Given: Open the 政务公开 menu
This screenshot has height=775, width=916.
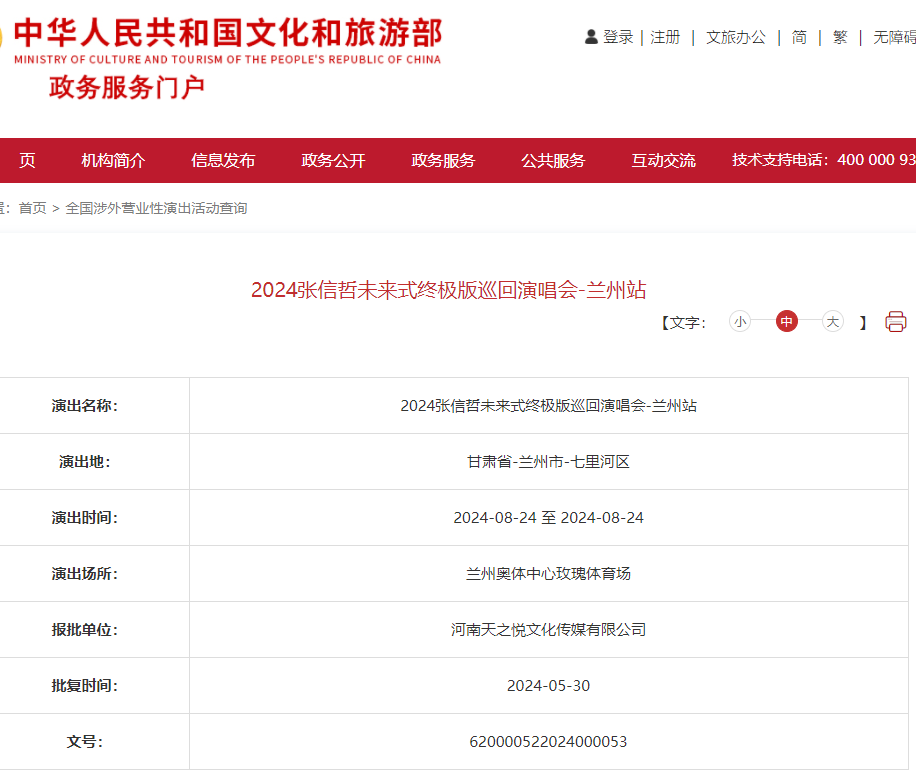Looking at the screenshot, I should 333,160.
